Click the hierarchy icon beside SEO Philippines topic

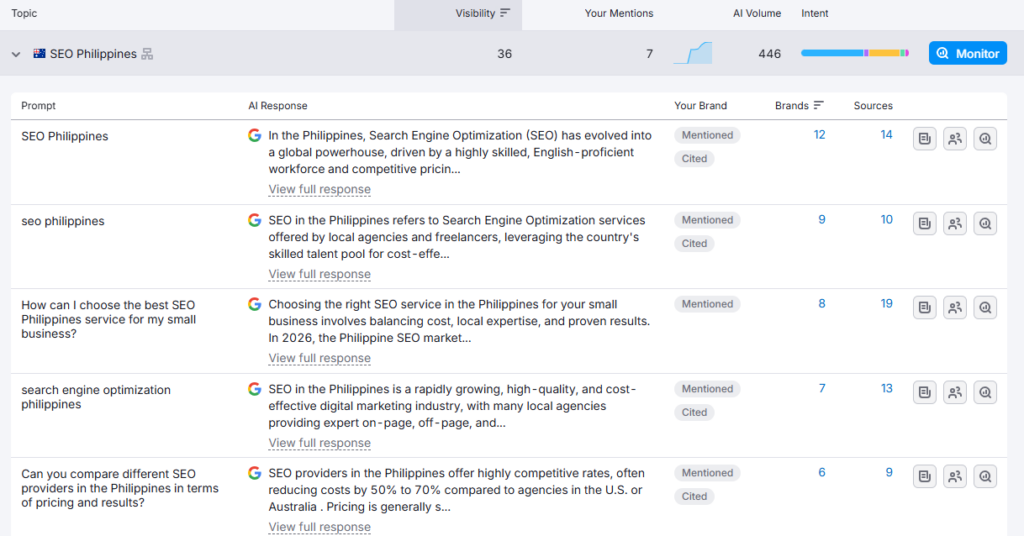(x=147, y=54)
